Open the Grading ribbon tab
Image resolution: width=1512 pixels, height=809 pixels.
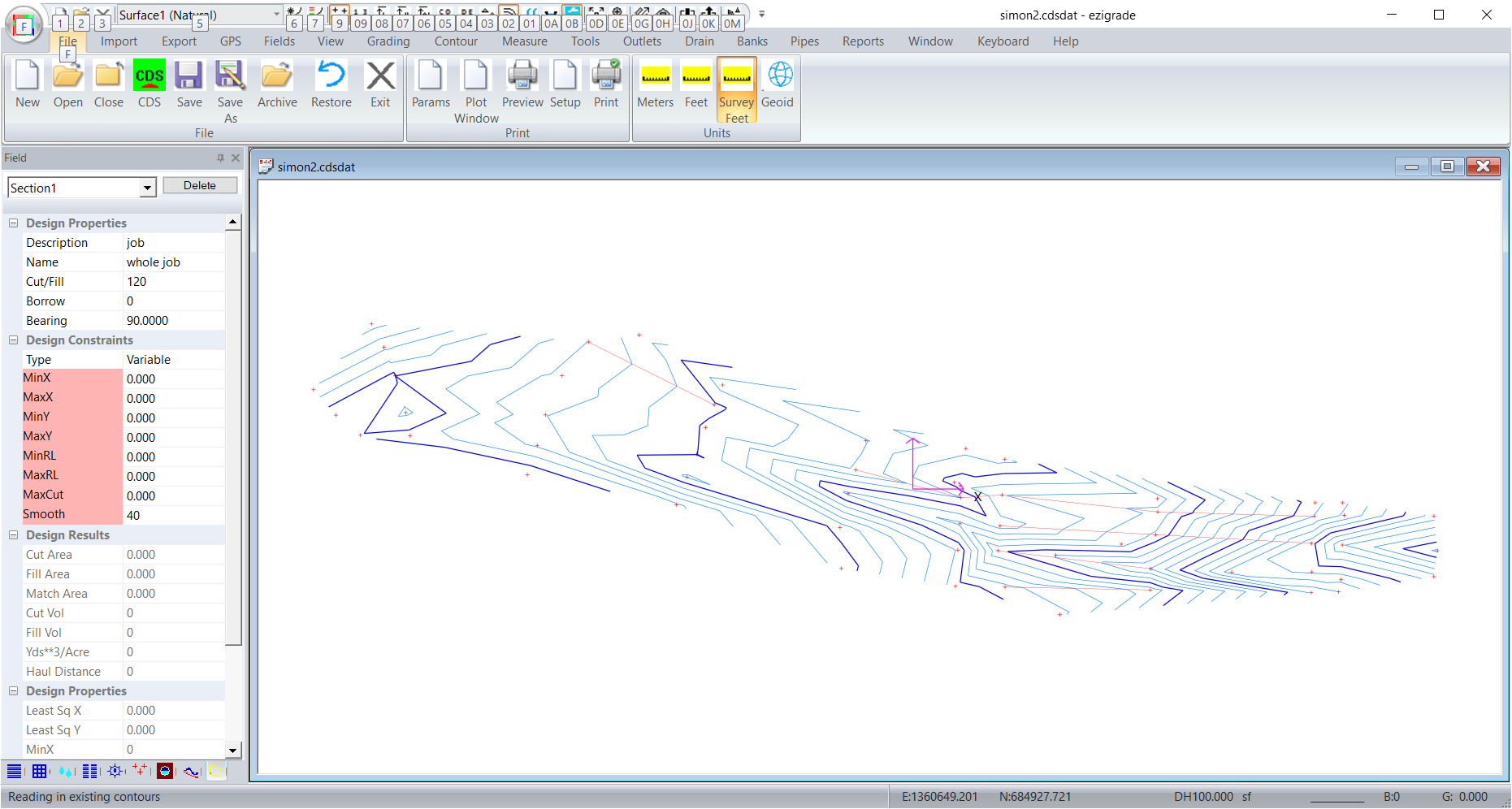tap(388, 41)
